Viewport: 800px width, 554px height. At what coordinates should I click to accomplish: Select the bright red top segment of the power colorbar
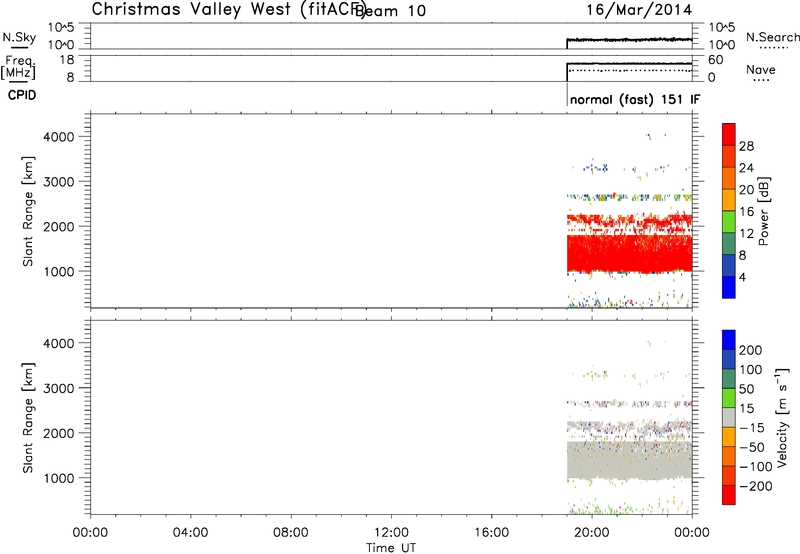[x=729, y=134]
